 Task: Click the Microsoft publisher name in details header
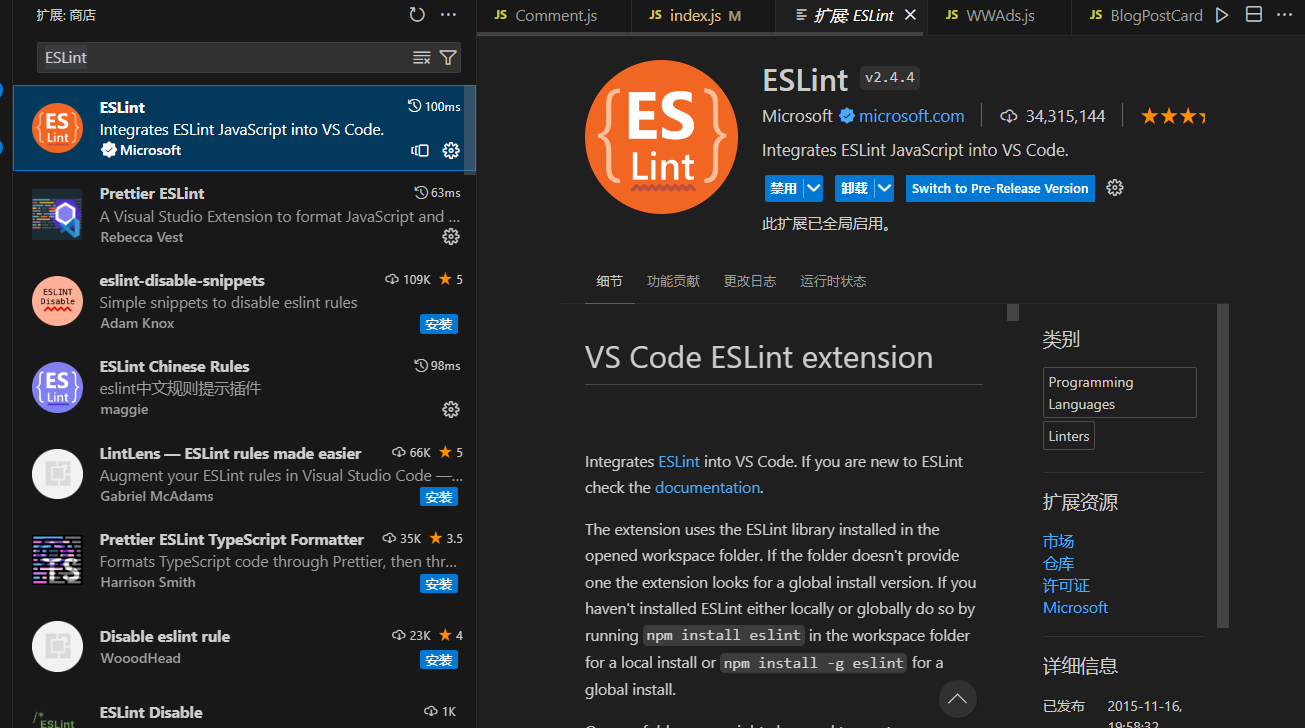(797, 116)
